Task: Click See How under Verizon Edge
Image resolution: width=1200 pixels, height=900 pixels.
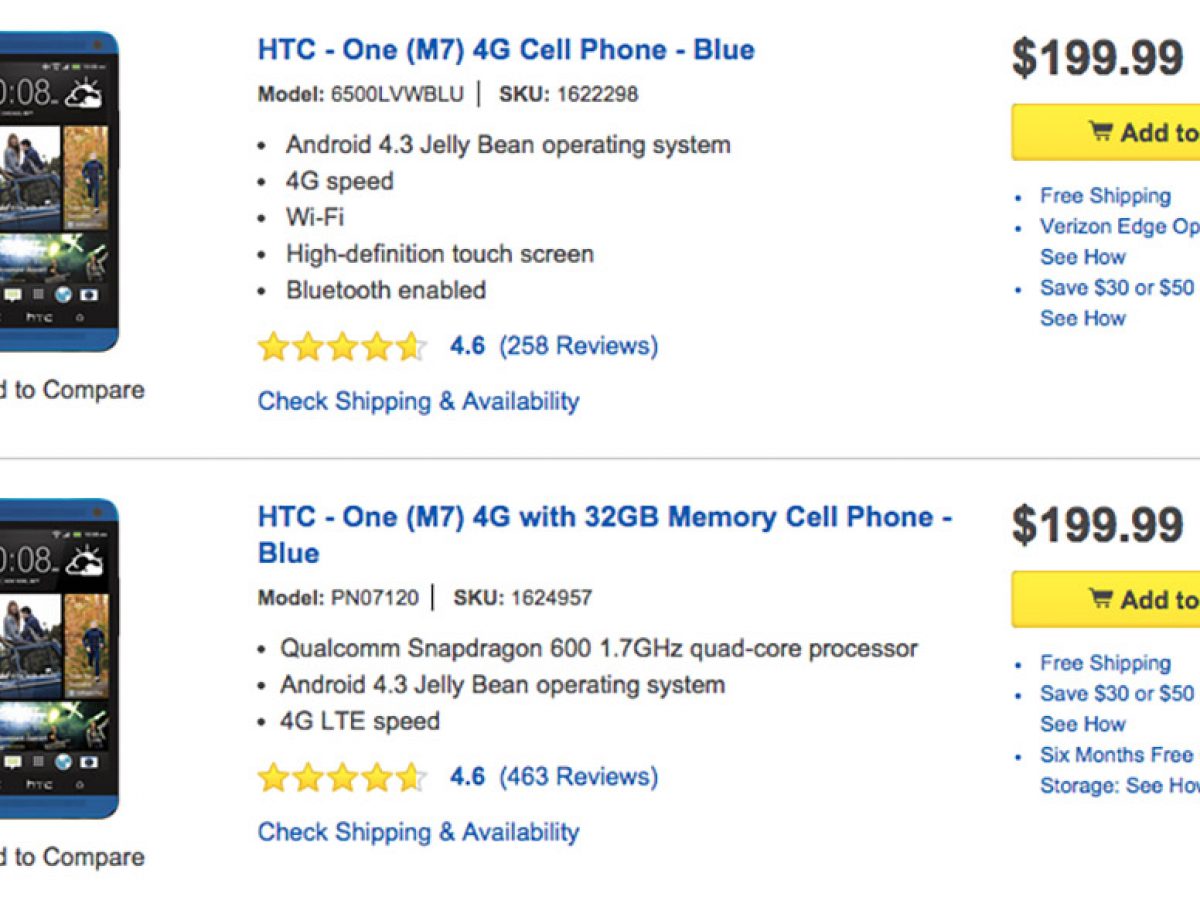Action: [1082, 257]
